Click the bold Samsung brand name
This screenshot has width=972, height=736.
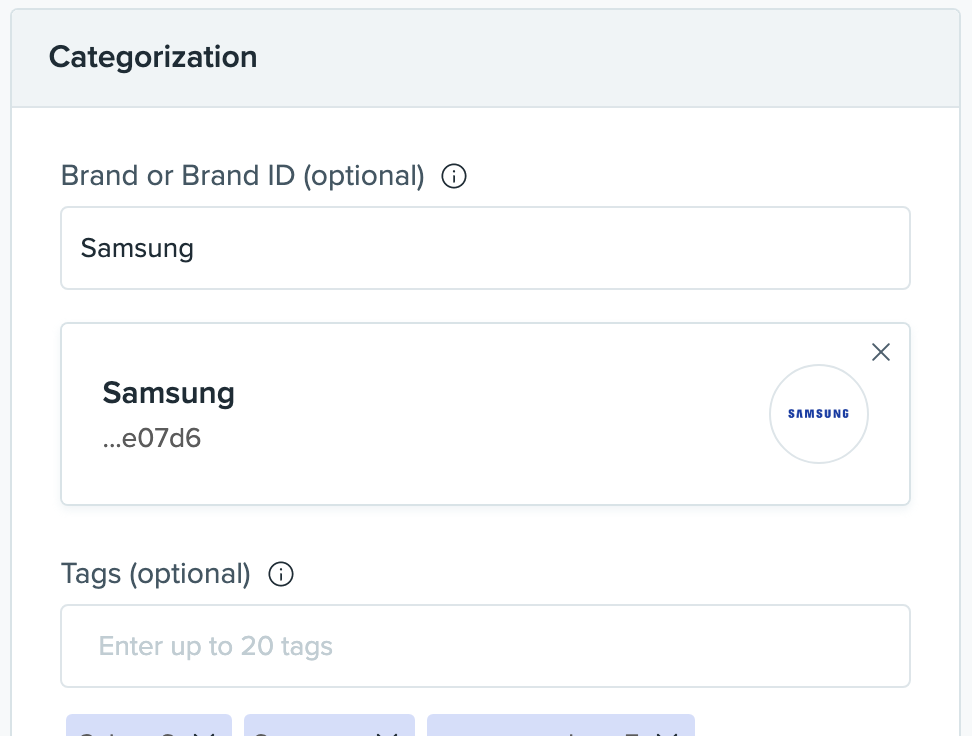169,393
